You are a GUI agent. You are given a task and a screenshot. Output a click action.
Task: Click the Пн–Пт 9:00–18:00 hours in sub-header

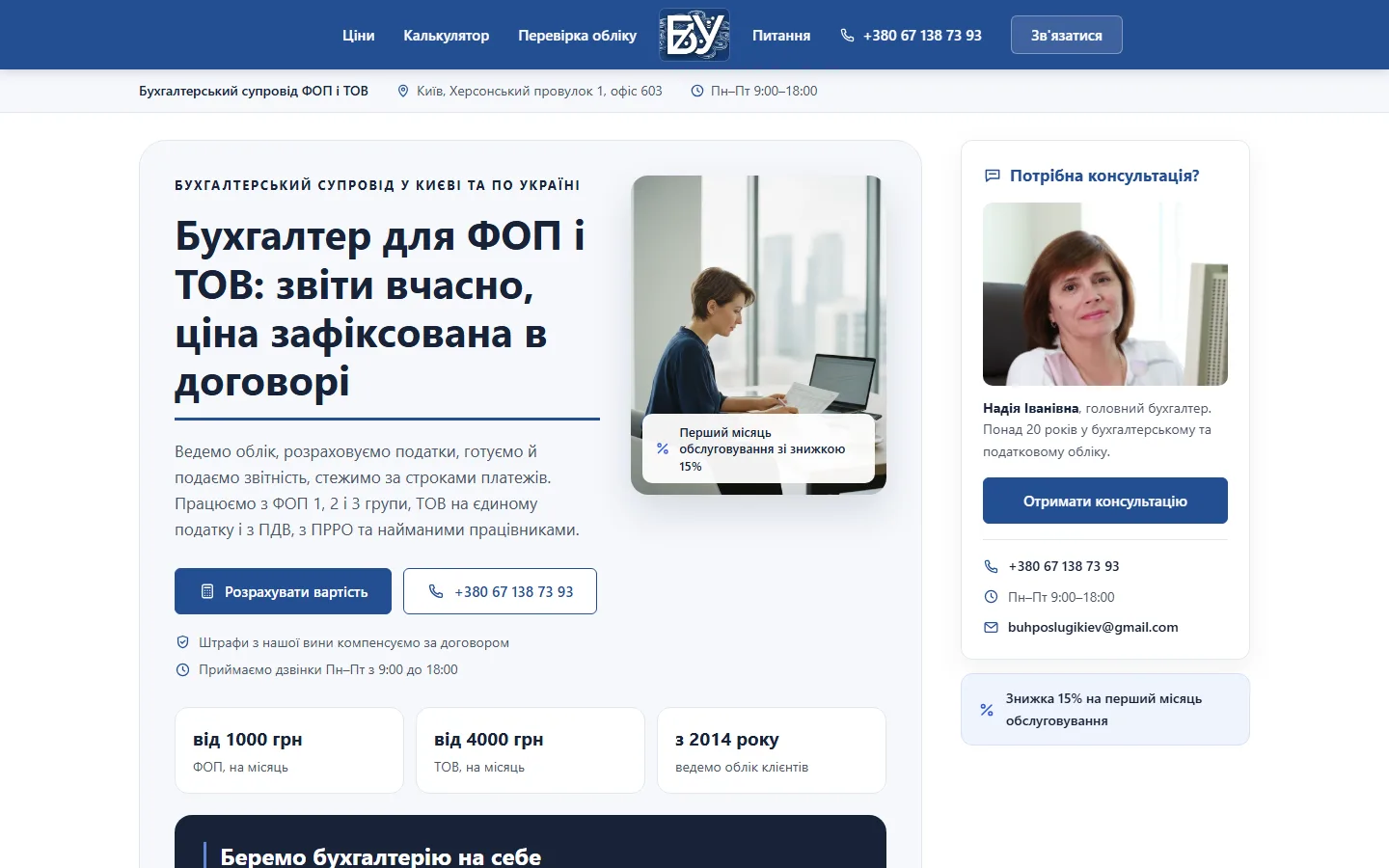(764, 91)
